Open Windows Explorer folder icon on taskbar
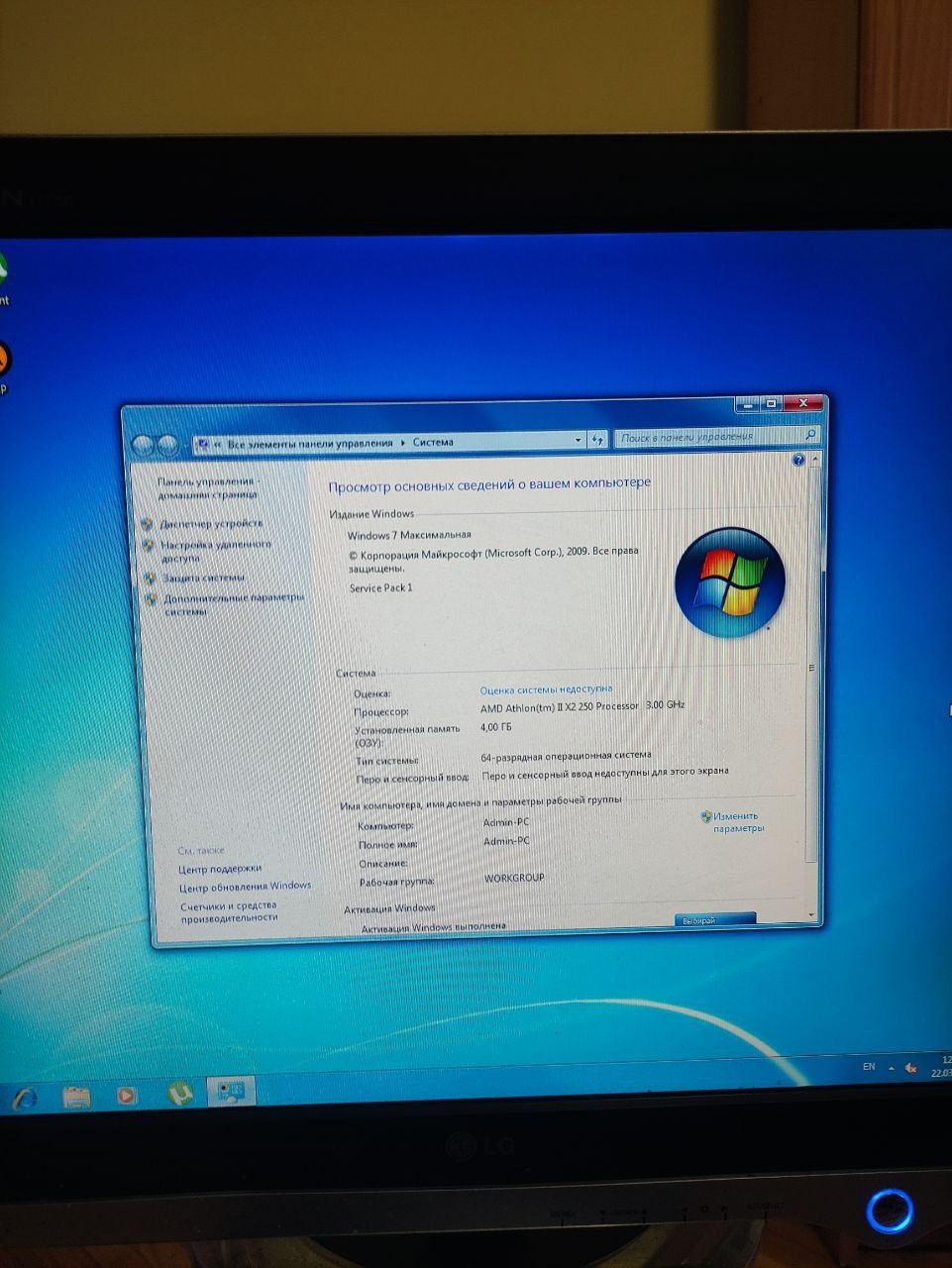 point(76,1096)
